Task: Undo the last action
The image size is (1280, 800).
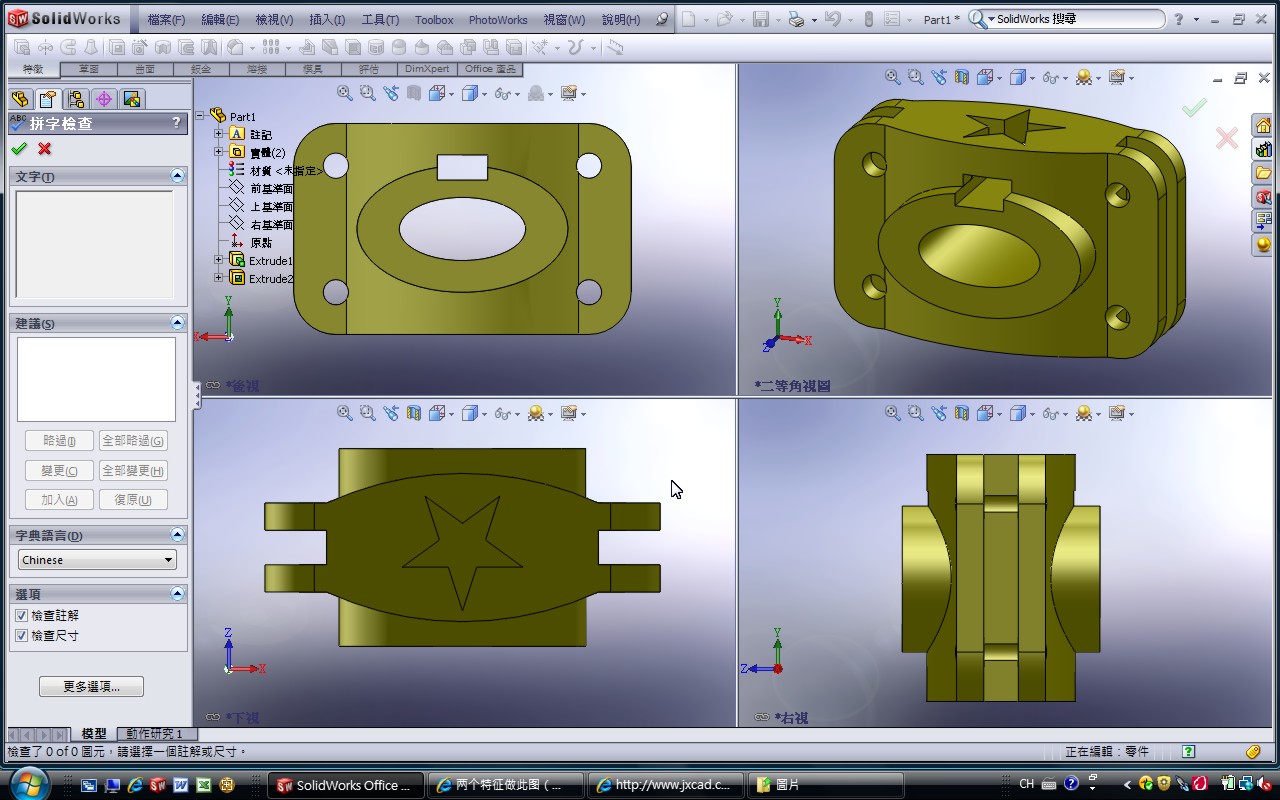Action: (x=831, y=19)
